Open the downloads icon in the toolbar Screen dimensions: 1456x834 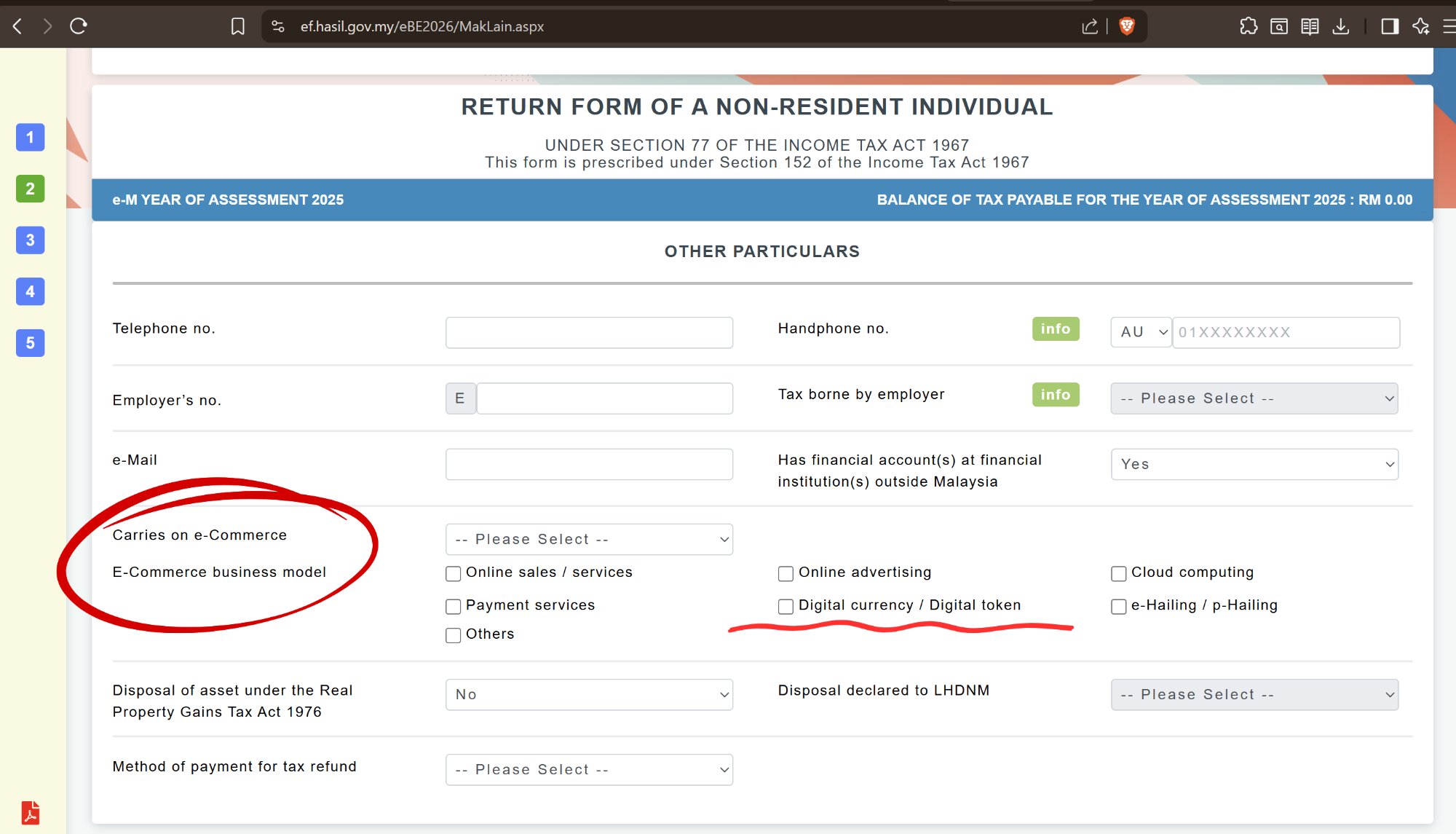tap(1340, 27)
